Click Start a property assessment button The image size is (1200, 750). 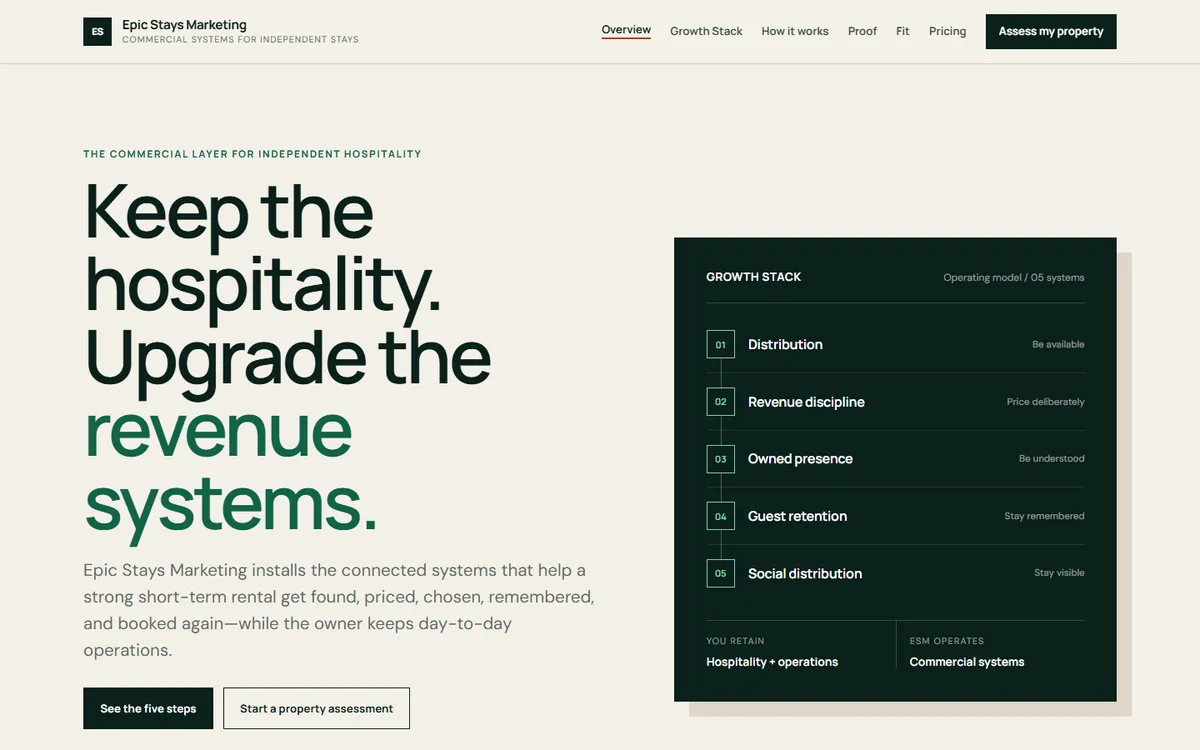point(316,708)
